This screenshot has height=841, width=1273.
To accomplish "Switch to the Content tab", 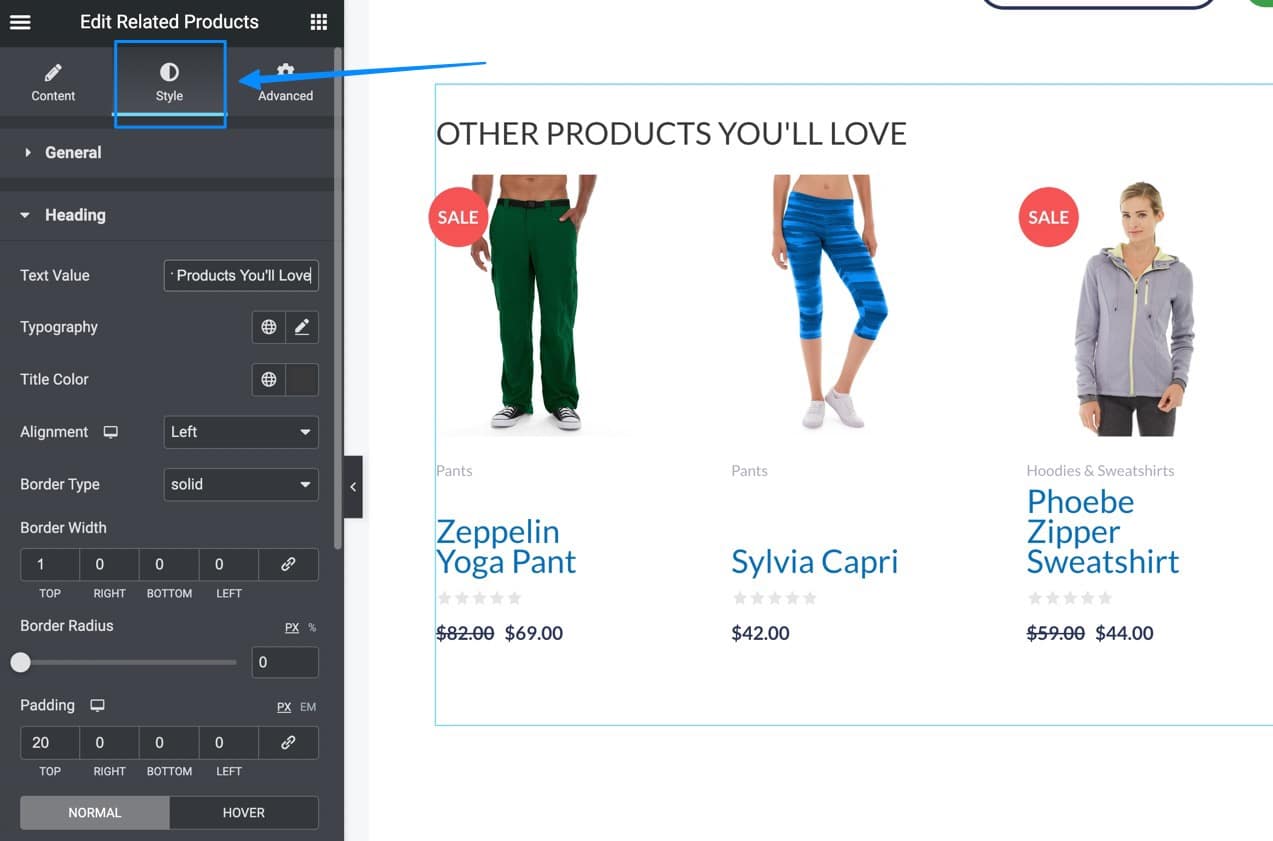I will [53, 82].
